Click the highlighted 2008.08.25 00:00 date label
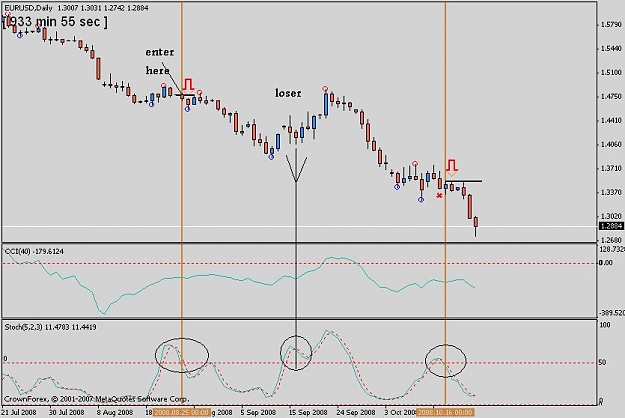Image resolution: width=625 pixels, height=418 pixels. 181,412
